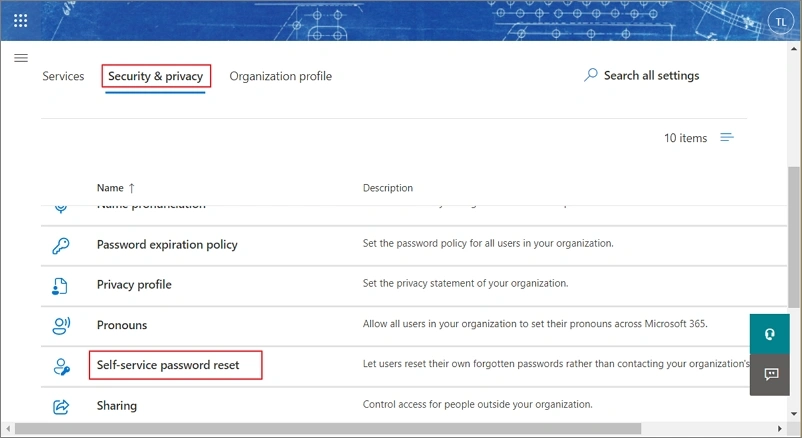Screen dimensions: 802x438
Task: Open the app launcher waffle icon
Action: tap(20, 20)
